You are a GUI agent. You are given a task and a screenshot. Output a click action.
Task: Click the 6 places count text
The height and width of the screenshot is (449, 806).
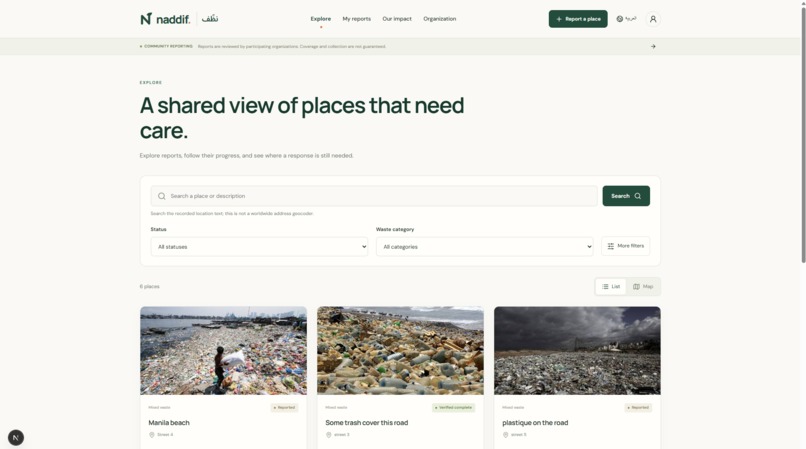pos(150,286)
